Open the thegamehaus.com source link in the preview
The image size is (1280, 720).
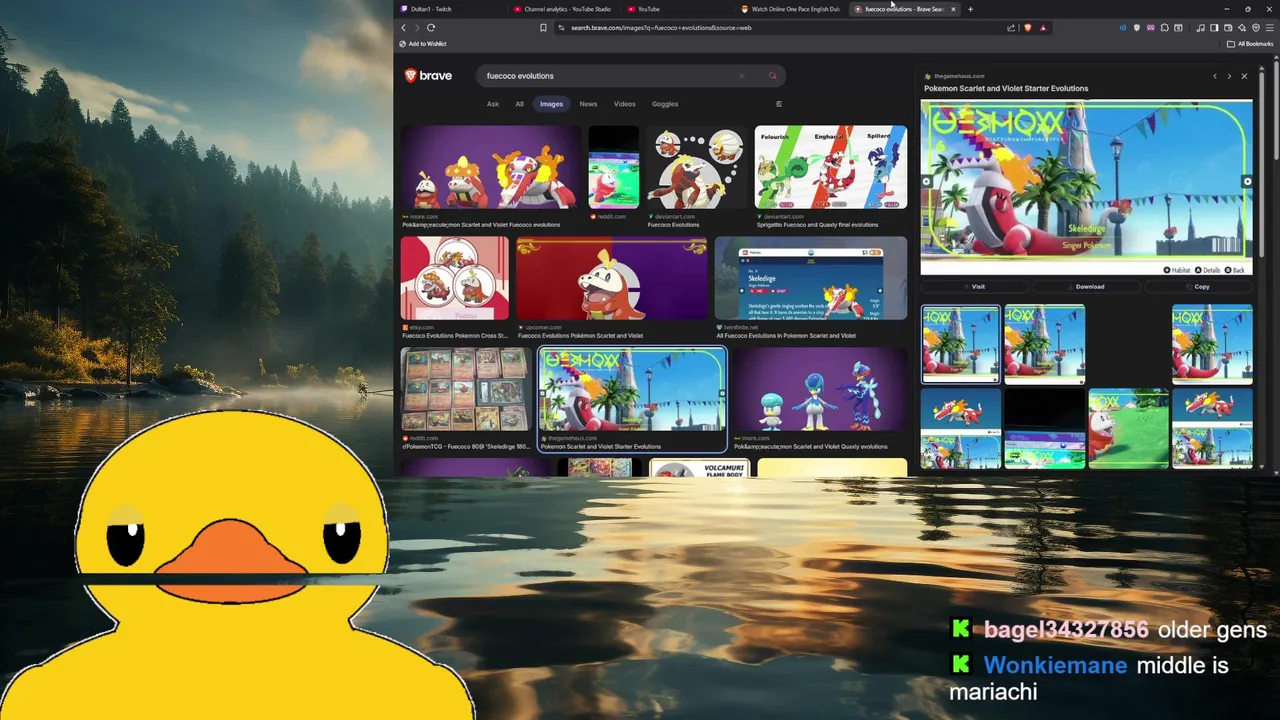click(955, 76)
